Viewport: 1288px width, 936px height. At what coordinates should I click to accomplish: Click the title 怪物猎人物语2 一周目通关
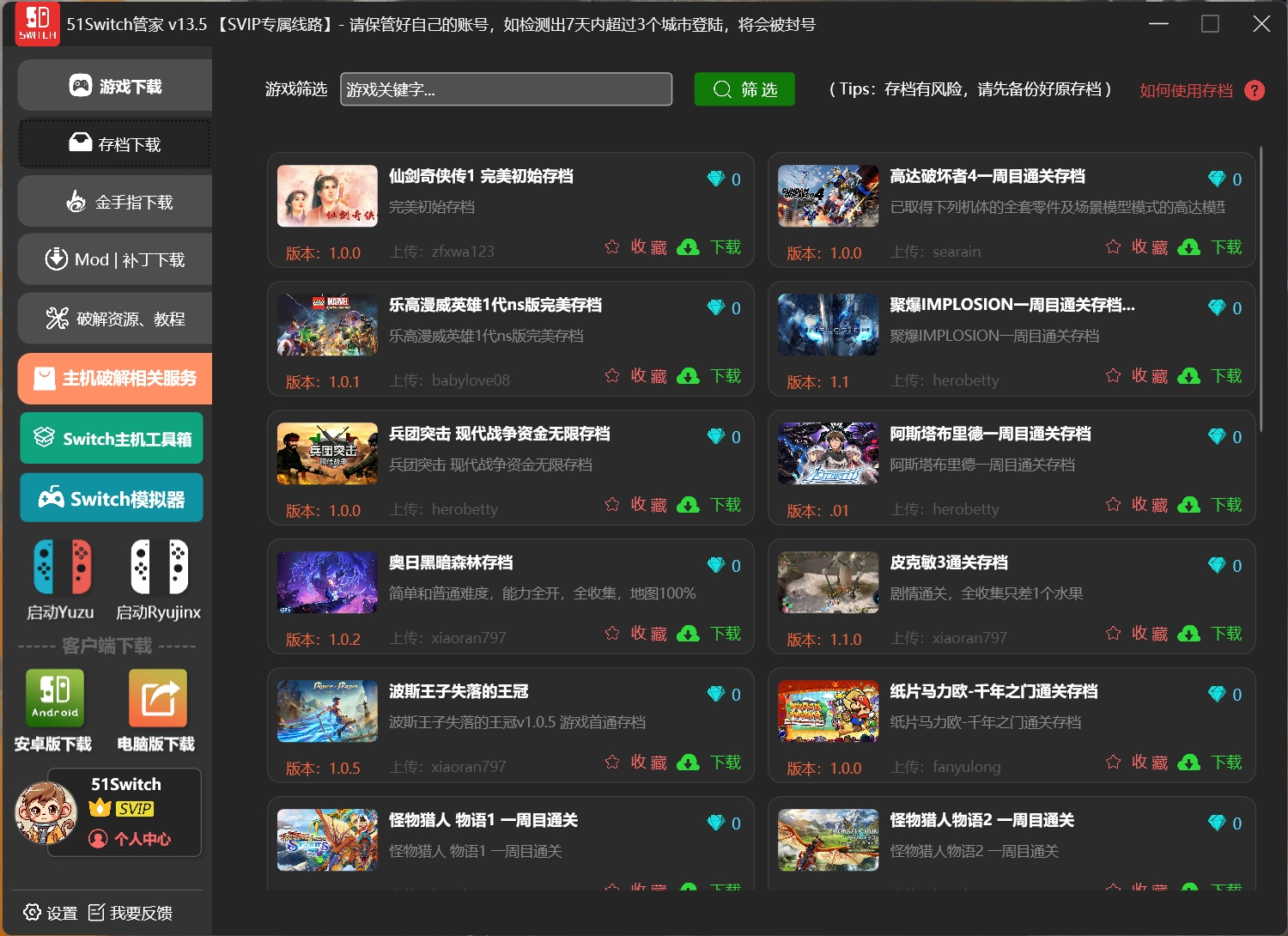982,820
